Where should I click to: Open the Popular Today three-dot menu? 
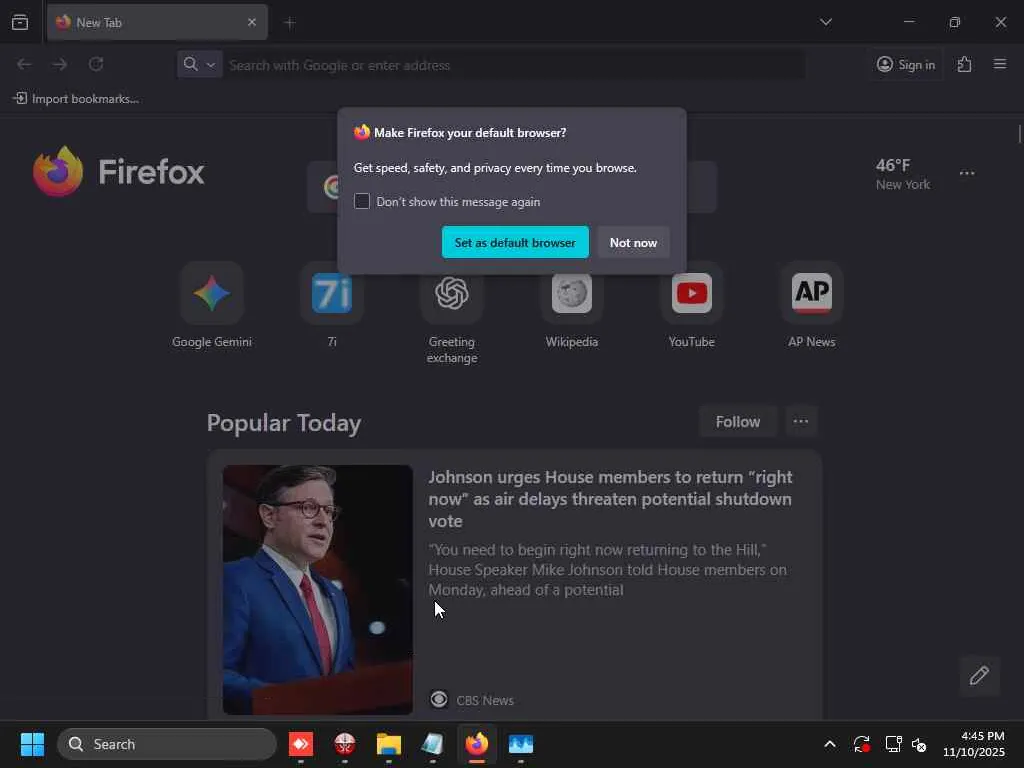(801, 422)
